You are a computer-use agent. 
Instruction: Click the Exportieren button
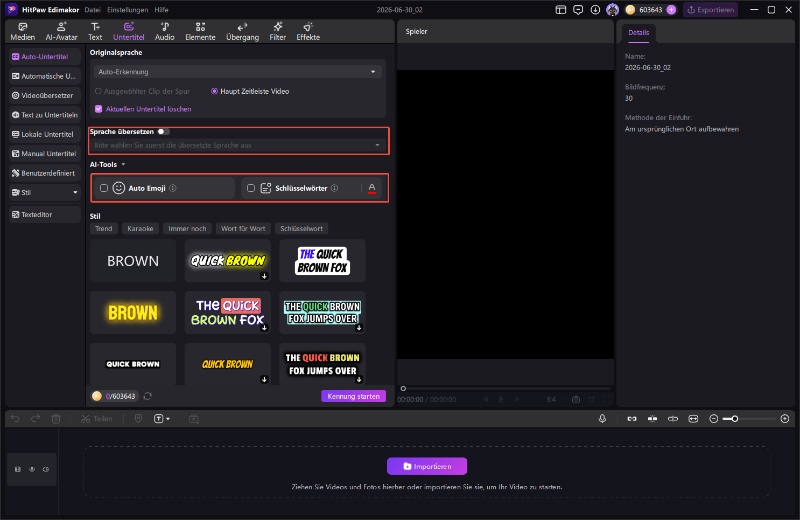pyautogui.click(x=711, y=10)
